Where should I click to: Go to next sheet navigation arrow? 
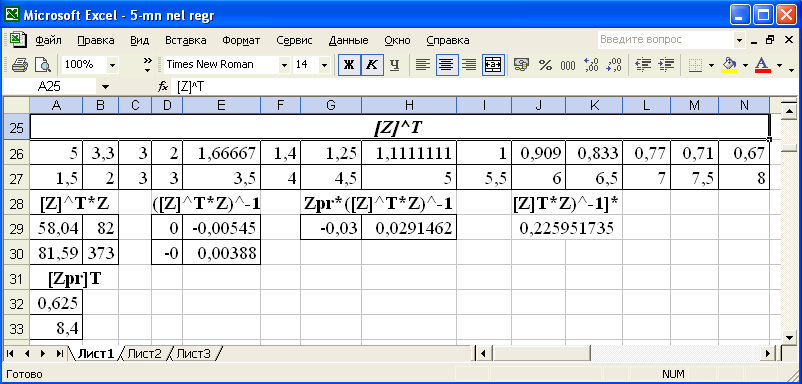pyautogui.click(x=42, y=353)
